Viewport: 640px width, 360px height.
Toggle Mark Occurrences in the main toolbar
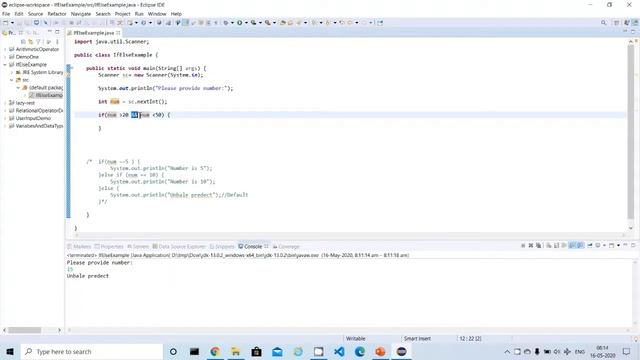(186, 23)
